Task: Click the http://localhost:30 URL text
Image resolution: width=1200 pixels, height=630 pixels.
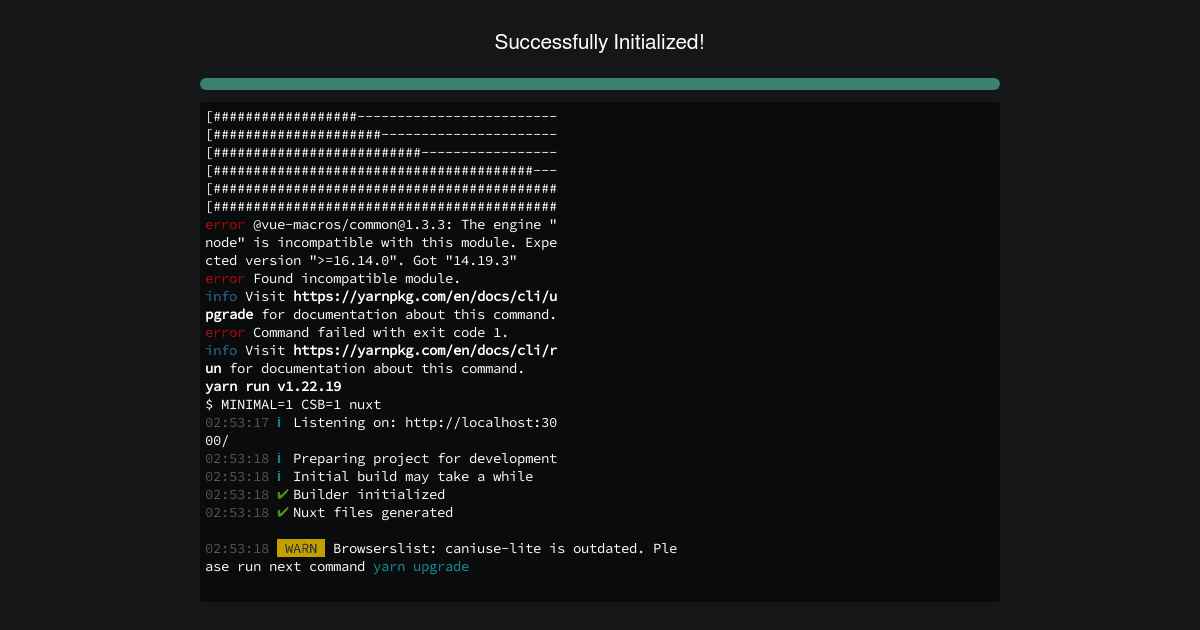Action: pyautogui.click(x=481, y=422)
